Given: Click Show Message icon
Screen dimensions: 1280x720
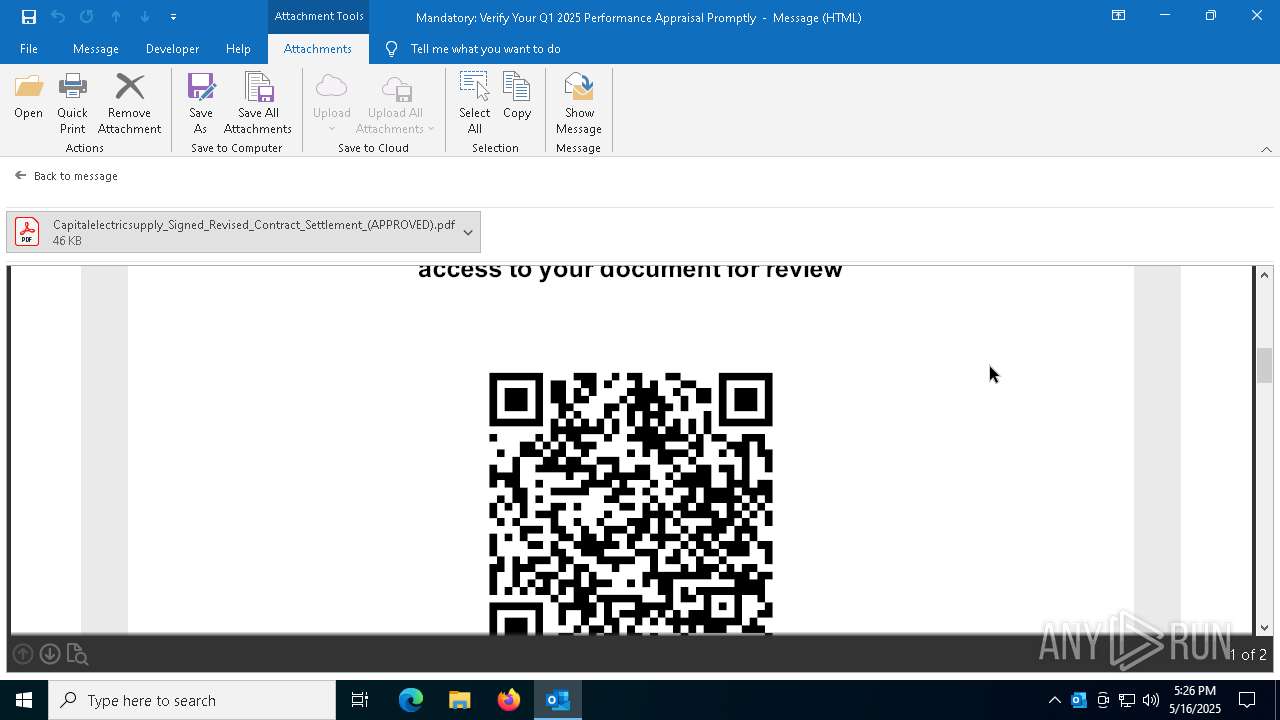Looking at the screenshot, I should tap(579, 104).
